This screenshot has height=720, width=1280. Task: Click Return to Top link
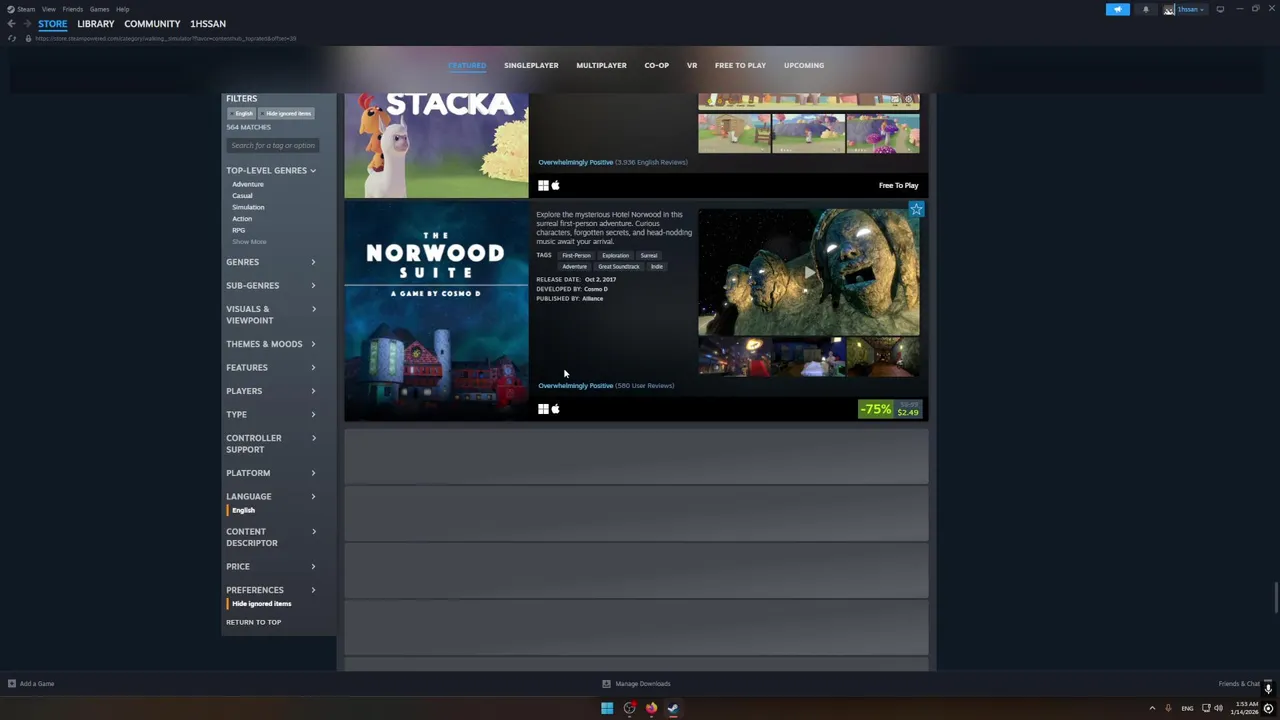253,622
